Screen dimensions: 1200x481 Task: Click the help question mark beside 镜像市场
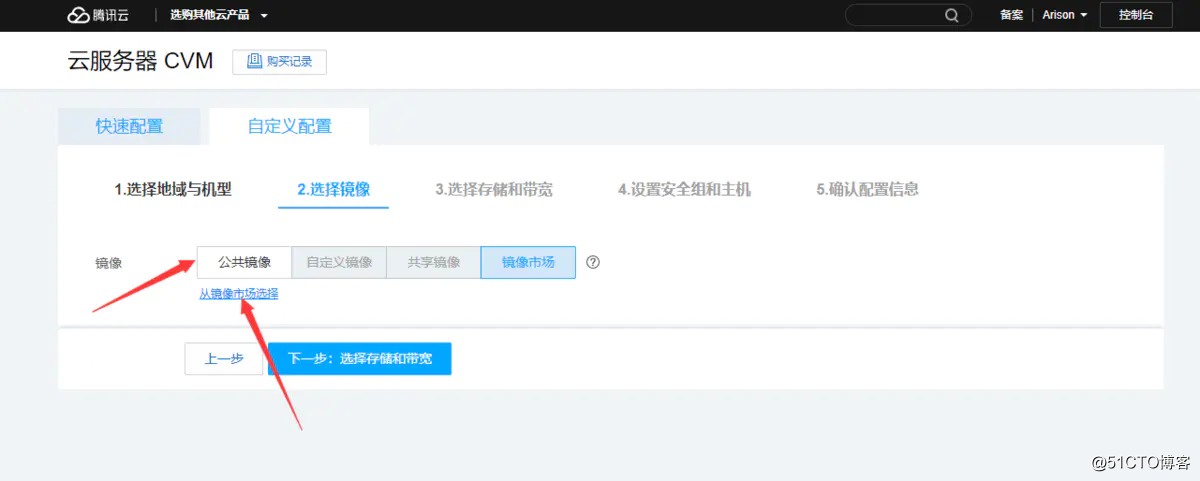pos(593,262)
